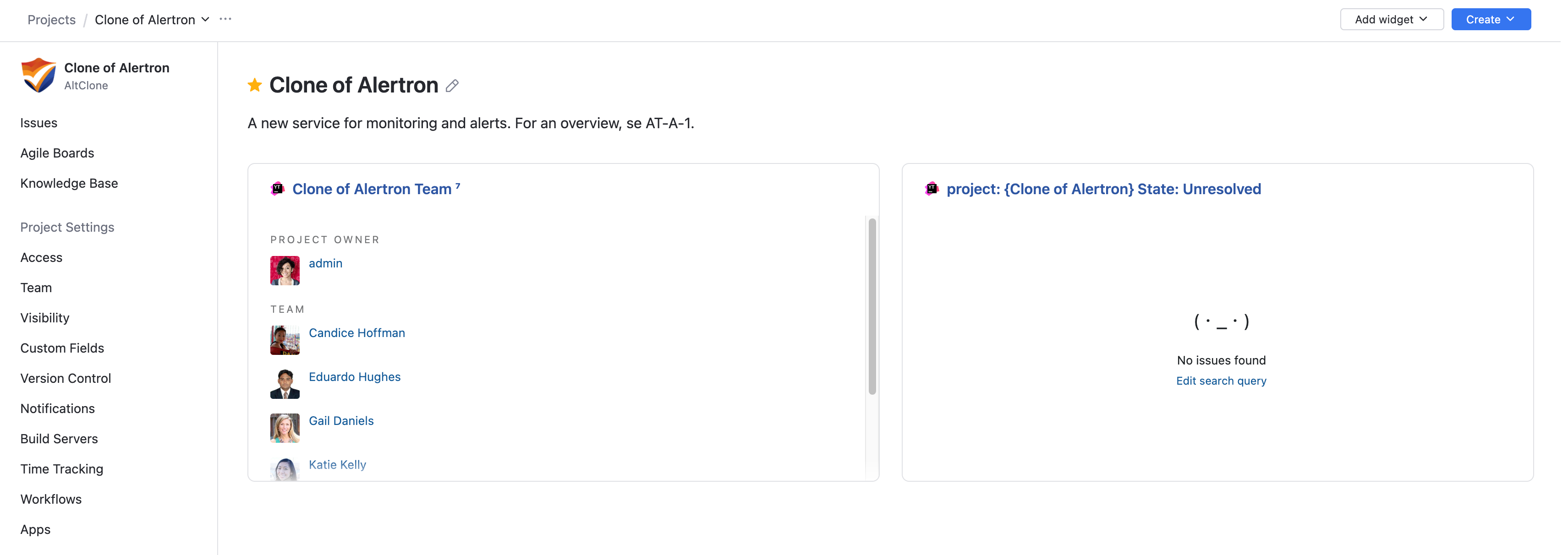This screenshot has width=1568, height=555.
Task: Click the YouTrack icon beside the Team widget title
Action: [278, 189]
